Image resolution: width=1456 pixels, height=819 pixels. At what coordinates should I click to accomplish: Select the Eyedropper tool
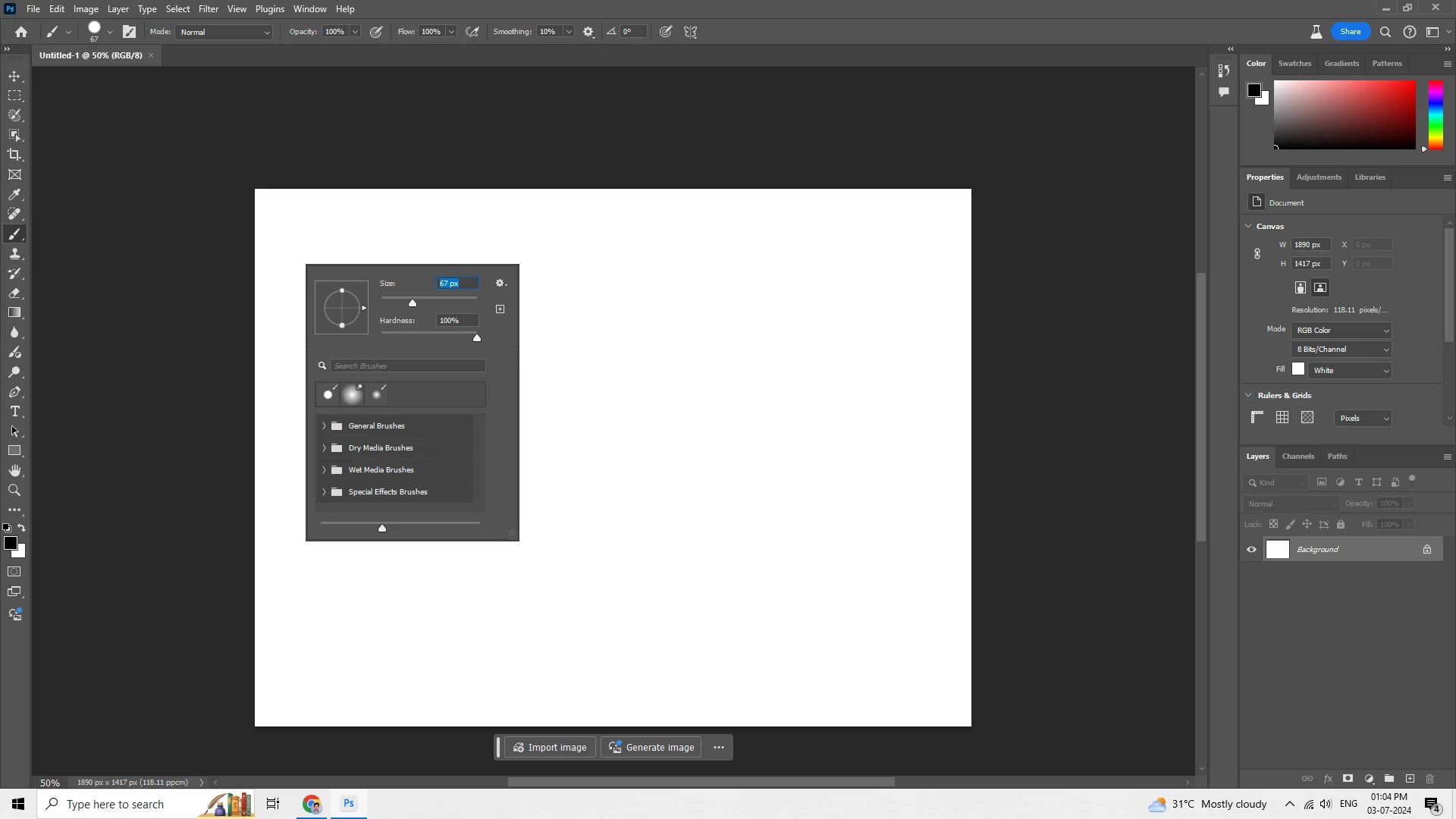(14, 194)
